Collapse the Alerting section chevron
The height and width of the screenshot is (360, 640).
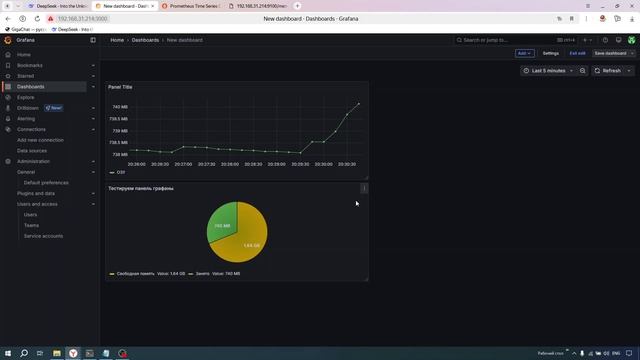point(93,119)
